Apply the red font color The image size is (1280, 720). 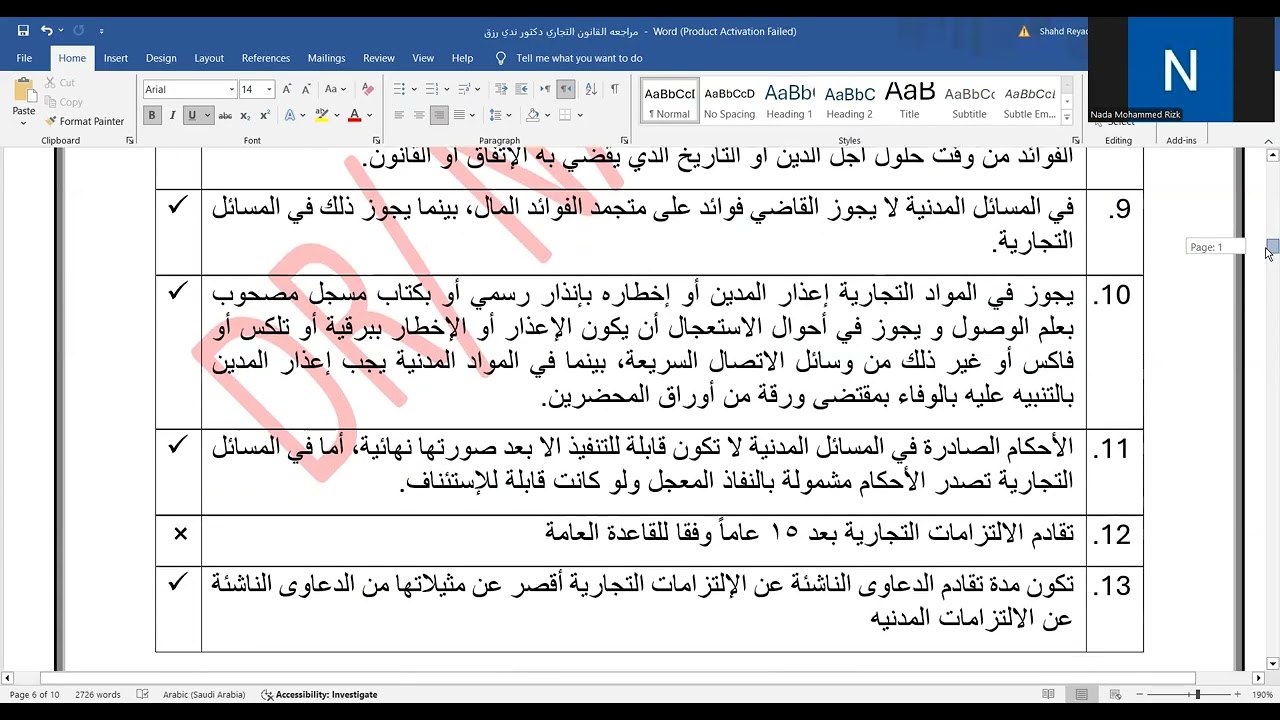(353, 115)
